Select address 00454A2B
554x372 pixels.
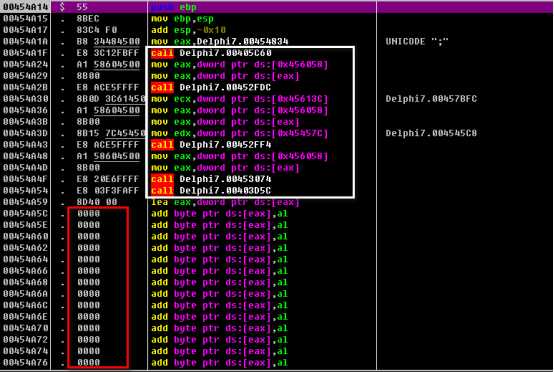click(25, 87)
